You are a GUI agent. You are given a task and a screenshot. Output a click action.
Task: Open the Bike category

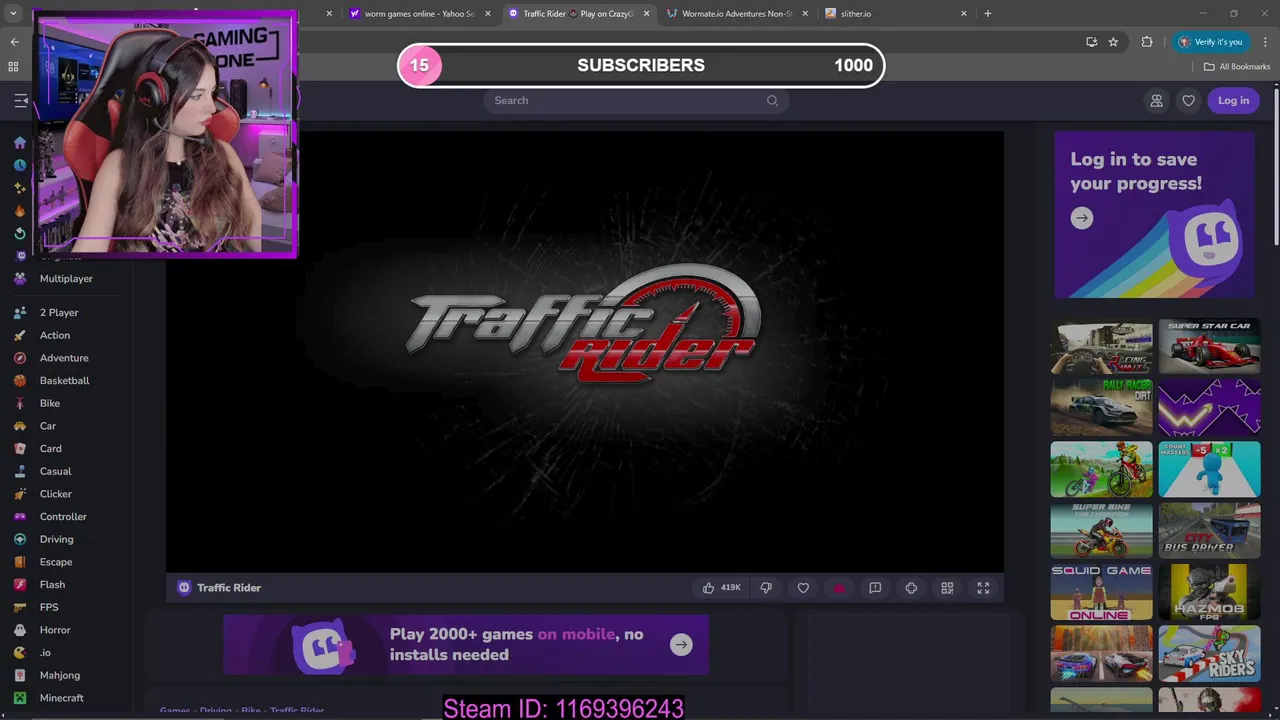50,403
